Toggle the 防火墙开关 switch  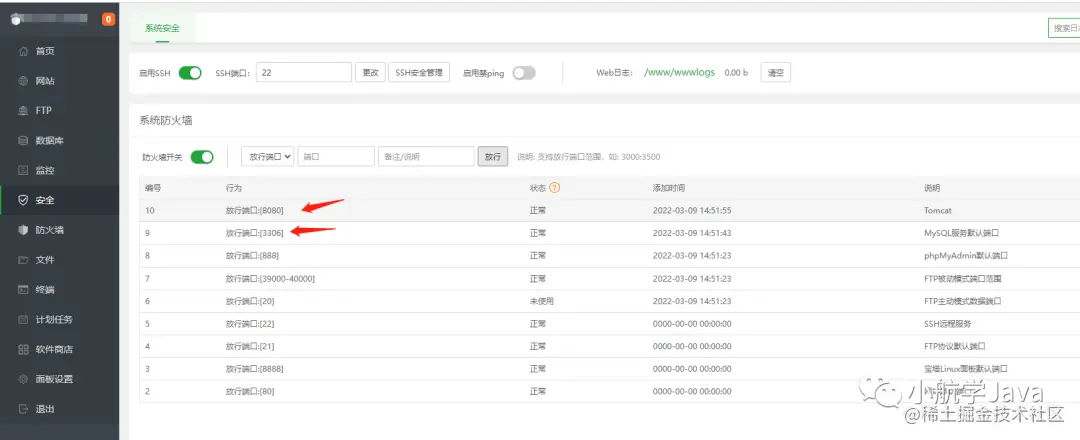tap(202, 157)
